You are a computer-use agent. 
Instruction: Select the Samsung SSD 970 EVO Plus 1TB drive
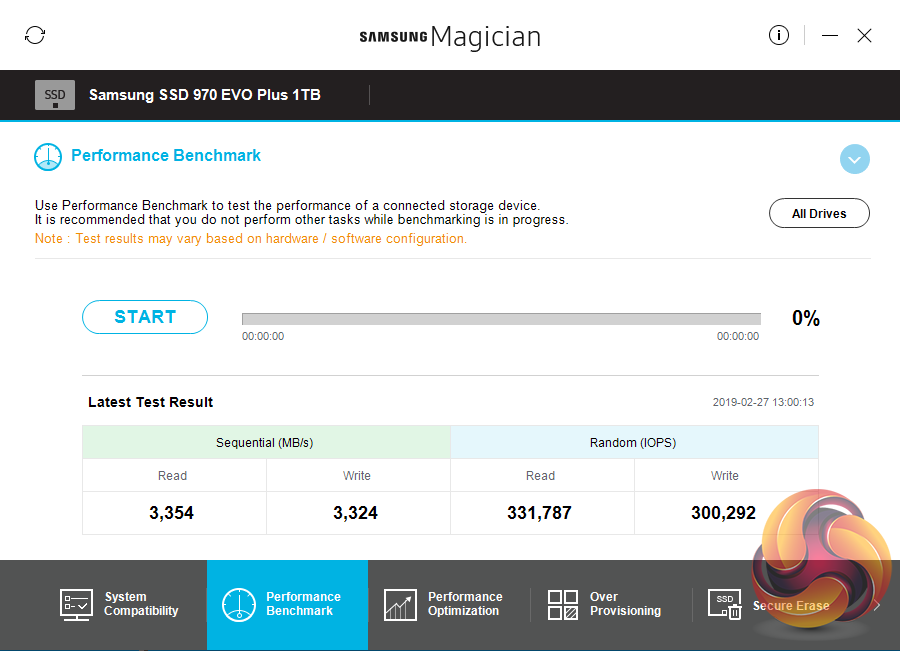pyautogui.click(x=205, y=95)
